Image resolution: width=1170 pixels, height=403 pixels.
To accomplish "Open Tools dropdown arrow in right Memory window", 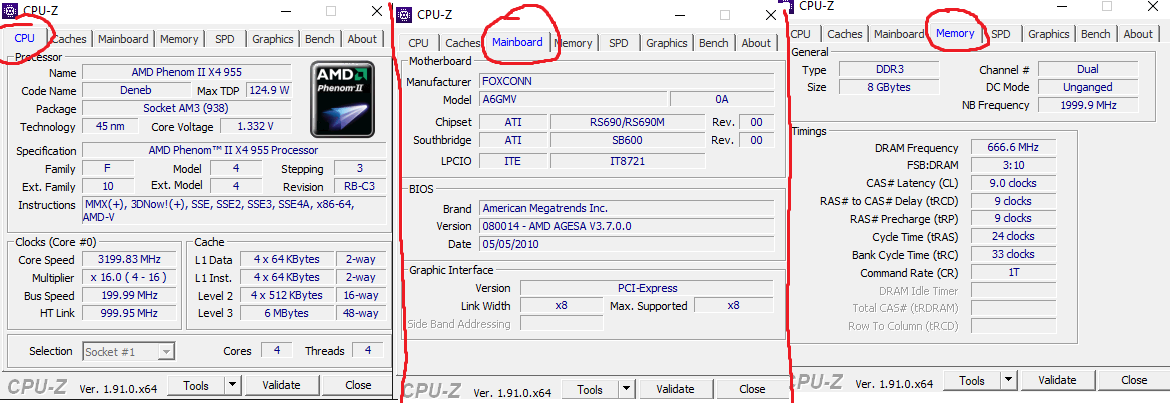I will click(1009, 381).
